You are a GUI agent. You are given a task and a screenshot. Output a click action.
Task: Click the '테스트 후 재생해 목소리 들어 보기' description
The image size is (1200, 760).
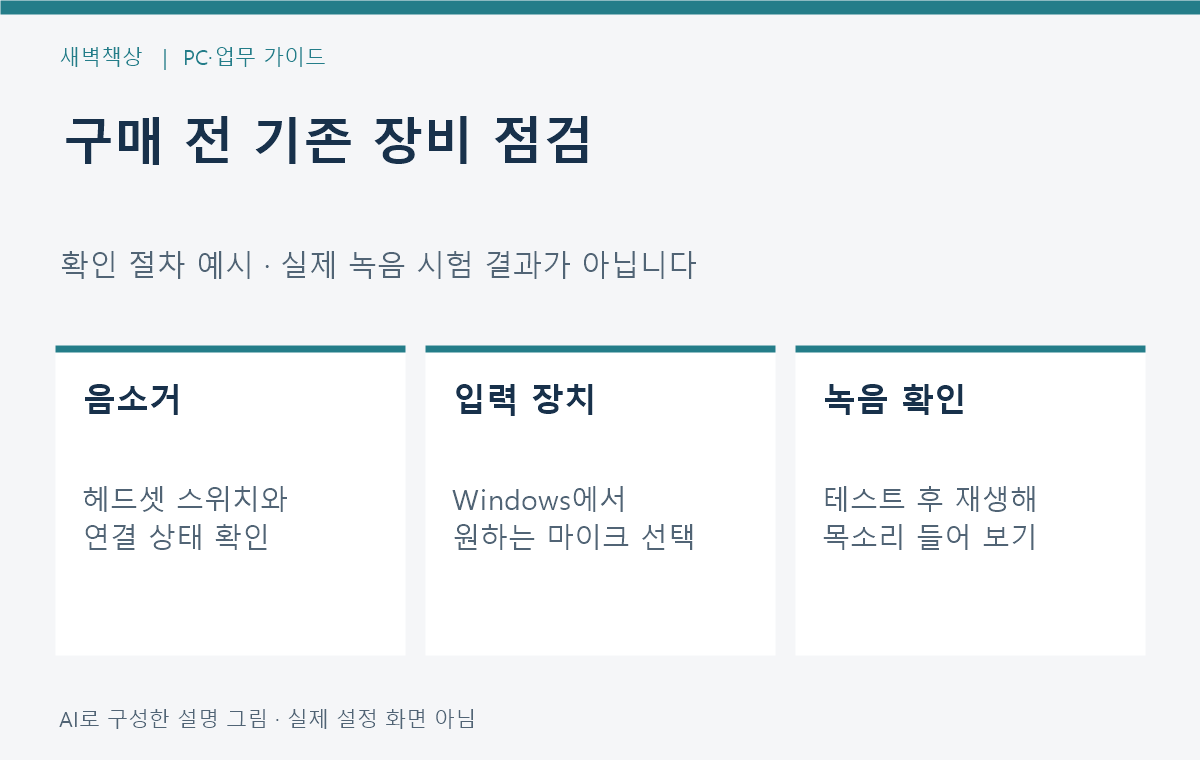pyautogui.click(x=930, y=518)
